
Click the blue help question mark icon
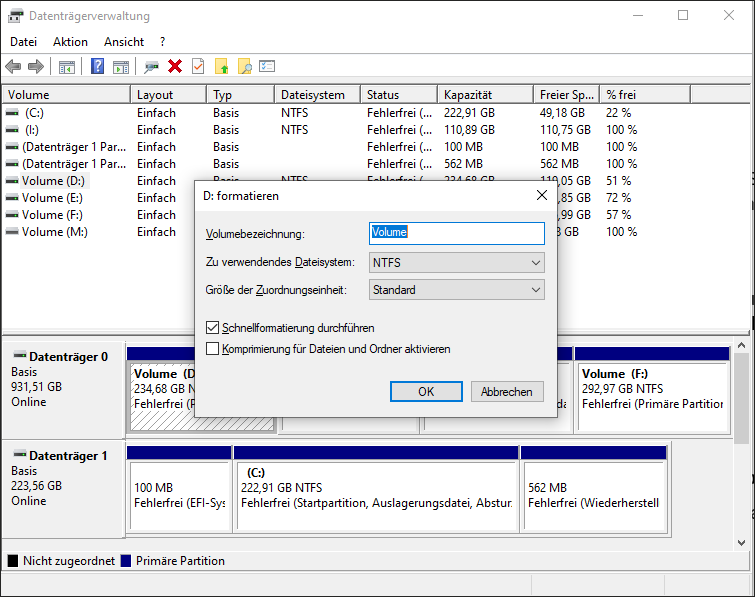97,67
